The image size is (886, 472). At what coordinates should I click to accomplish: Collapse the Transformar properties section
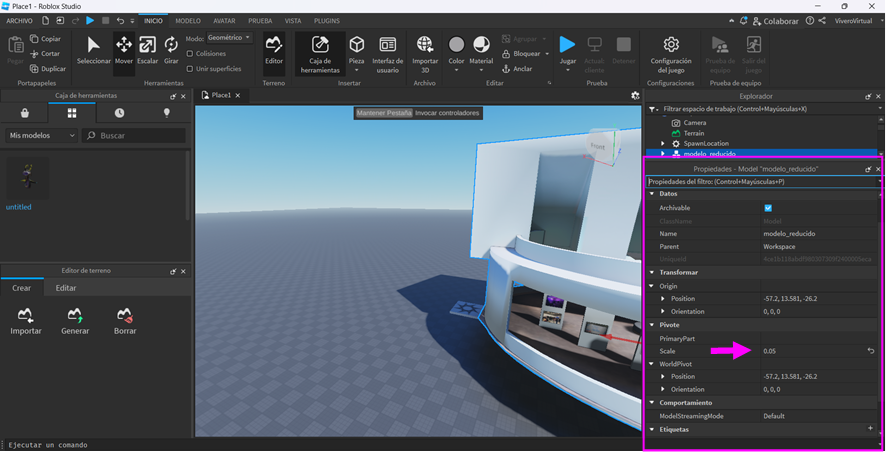[x=652, y=272]
